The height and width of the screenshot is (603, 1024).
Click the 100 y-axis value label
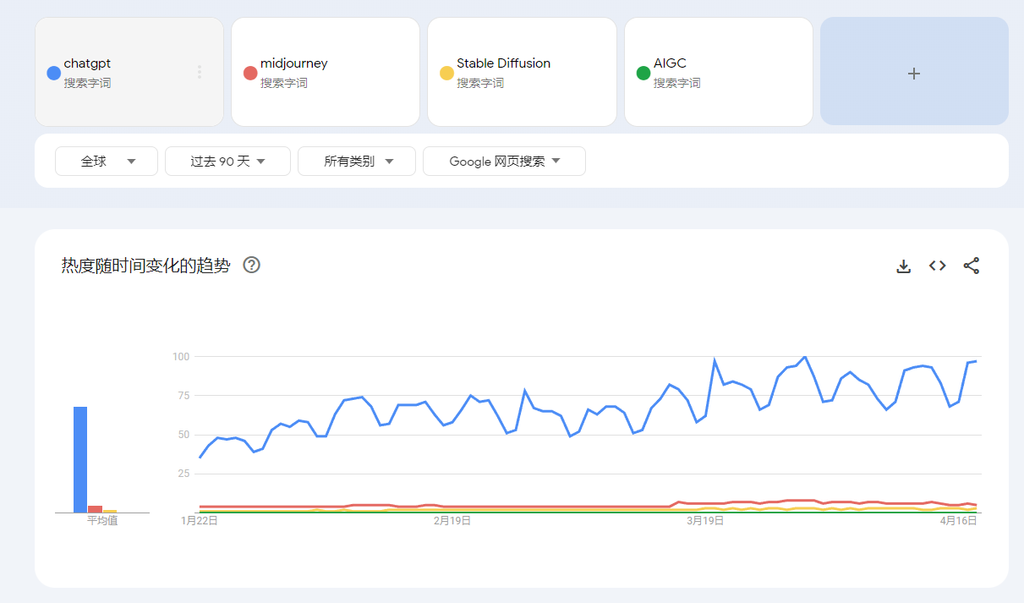181,357
